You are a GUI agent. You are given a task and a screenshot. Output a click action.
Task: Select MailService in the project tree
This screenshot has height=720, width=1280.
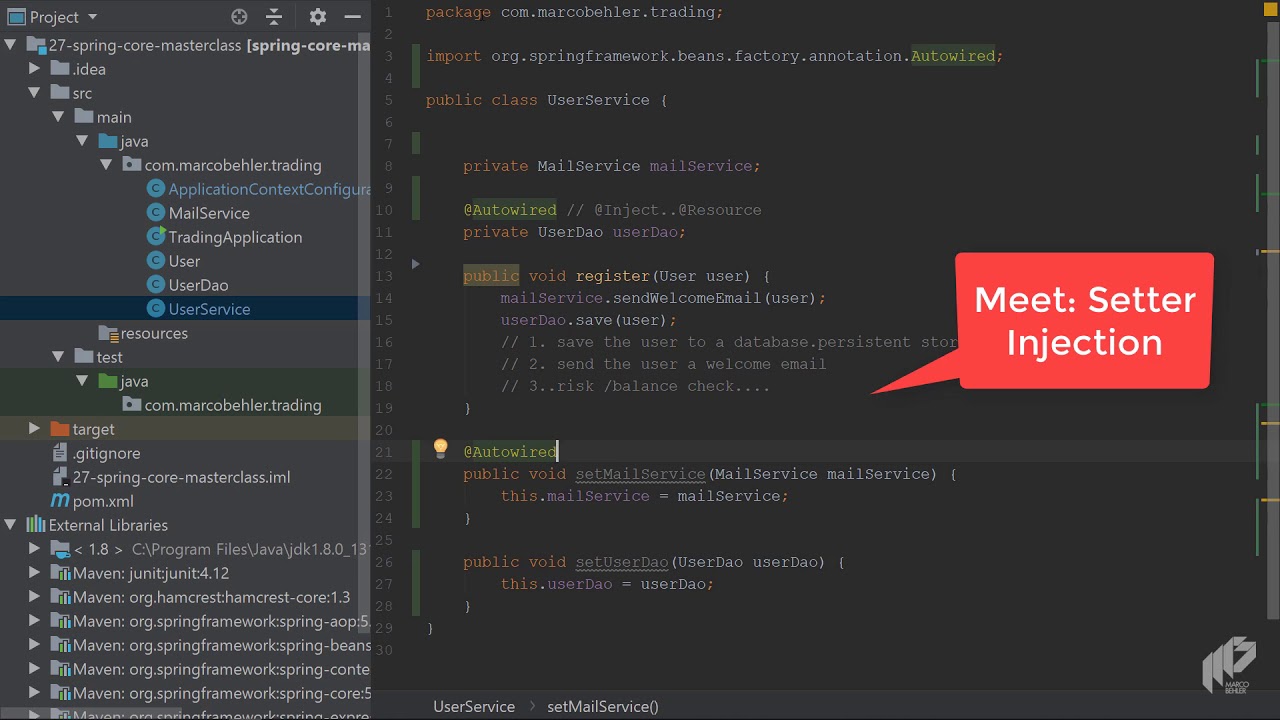(209, 213)
